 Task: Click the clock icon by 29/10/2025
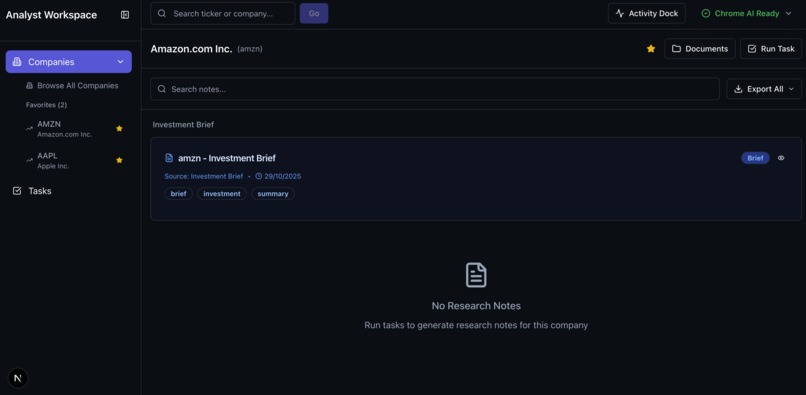[259, 176]
